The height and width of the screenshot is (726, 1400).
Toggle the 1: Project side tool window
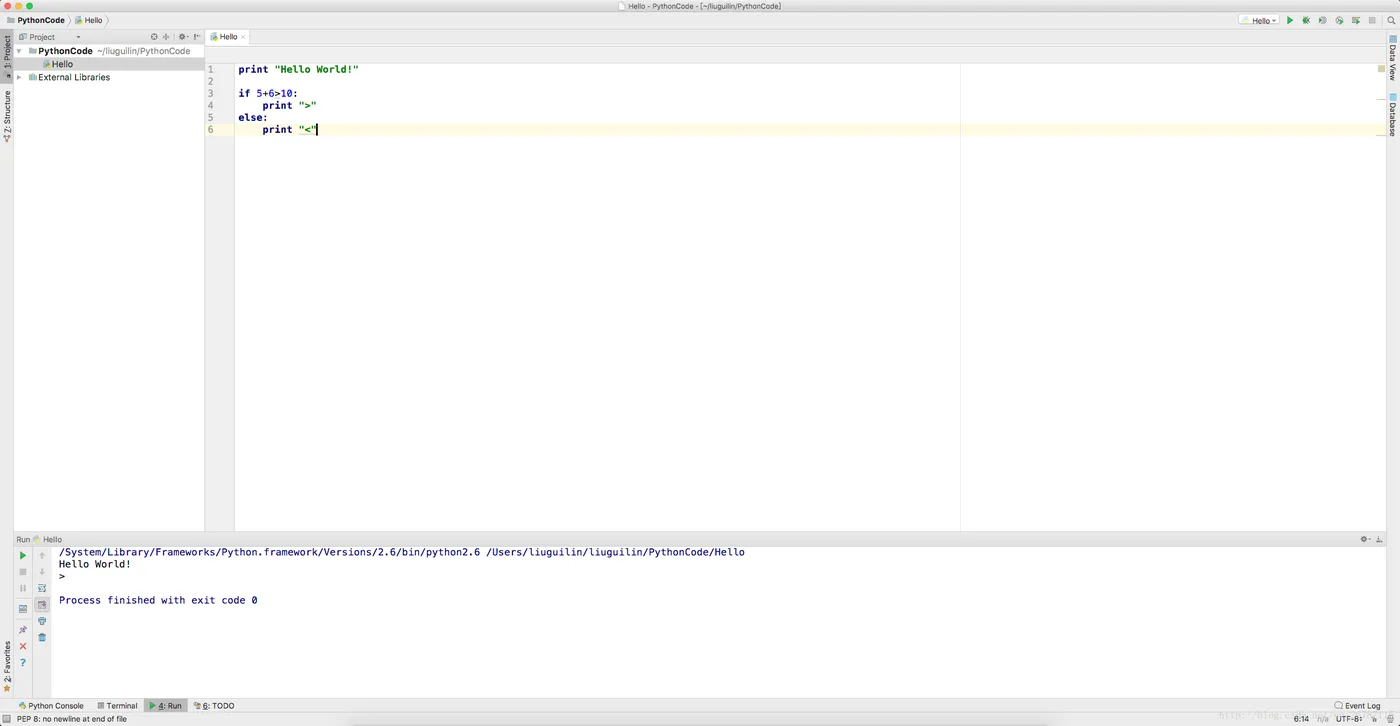point(6,58)
